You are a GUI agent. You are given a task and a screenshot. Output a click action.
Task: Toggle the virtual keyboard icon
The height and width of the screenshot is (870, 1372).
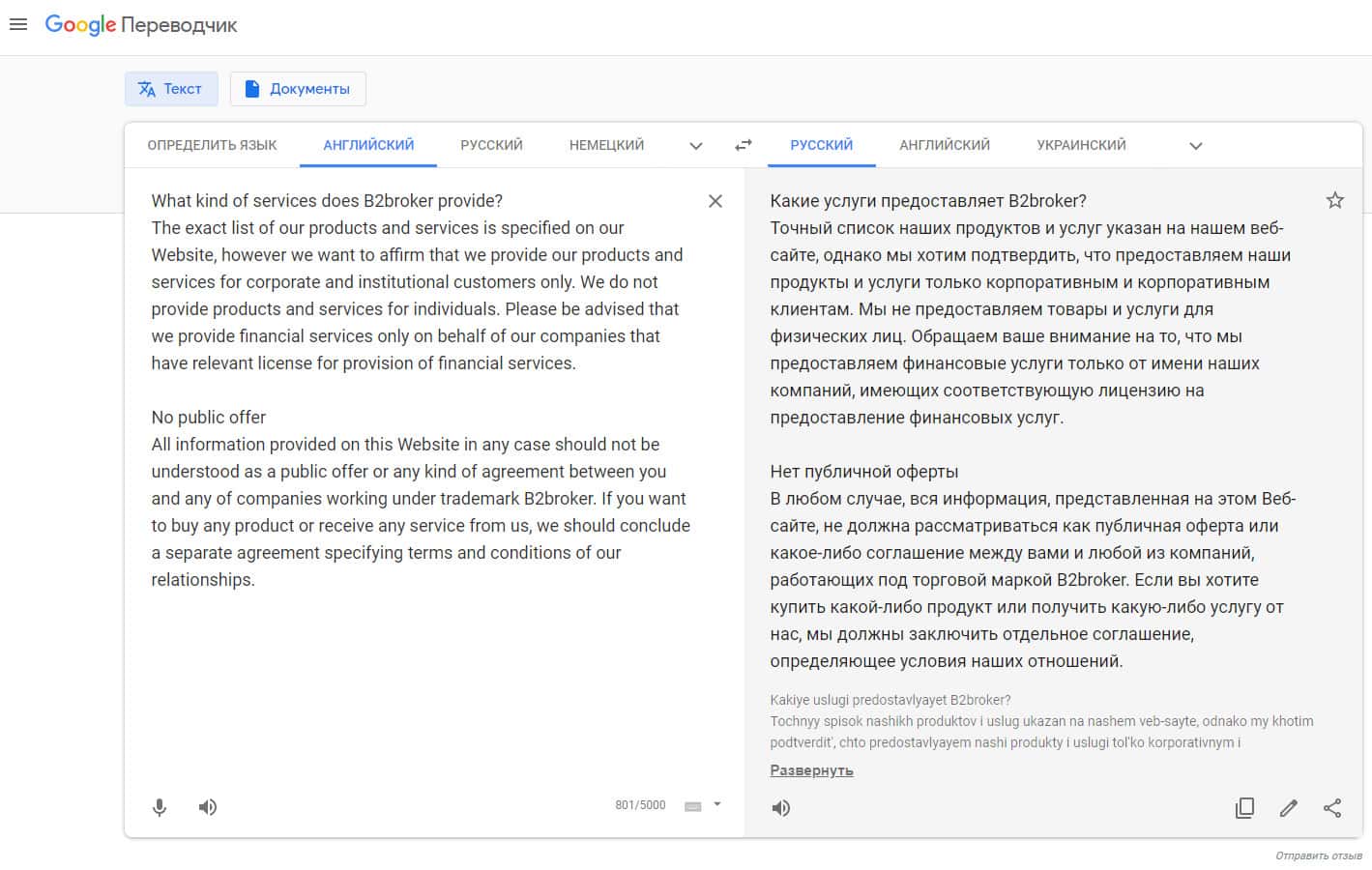point(692,806)
